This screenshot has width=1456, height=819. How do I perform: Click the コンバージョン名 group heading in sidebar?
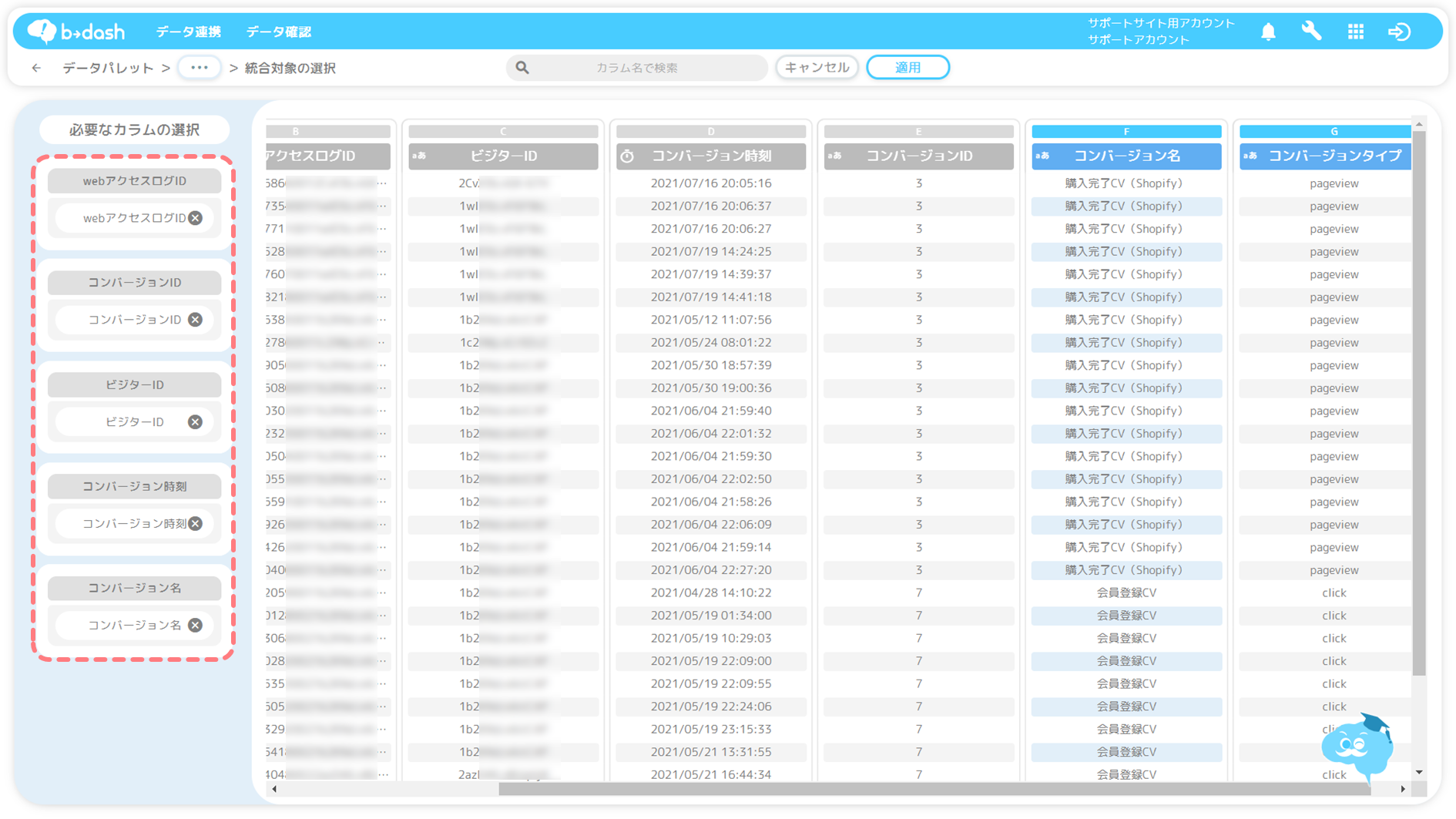[x=134, y=588]
